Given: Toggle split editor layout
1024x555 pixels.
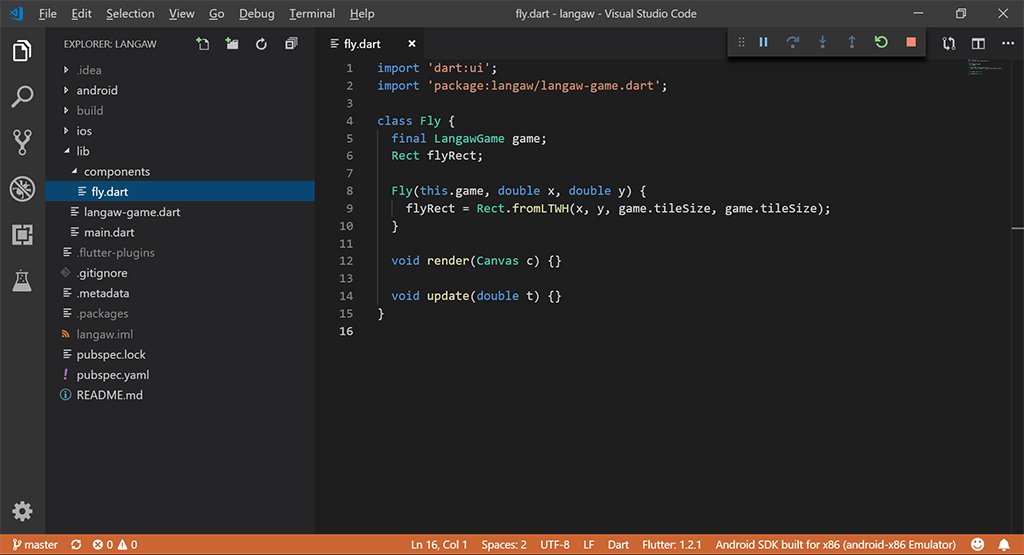Looking at the screenshot, I should click(x=978, y=44).
